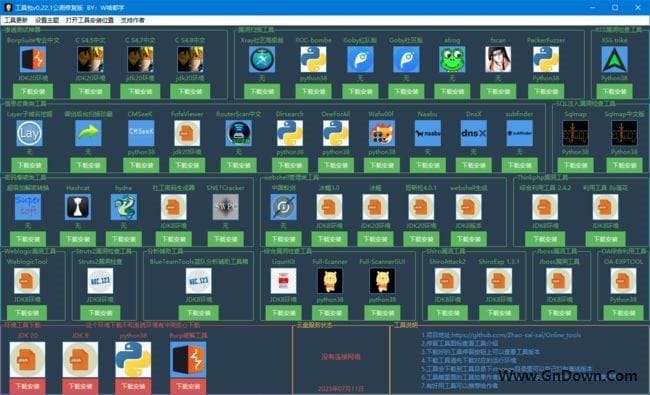Viewport: 650px width, 395px height.
Task: Click the PackerFuzzer python icon
Action: [x=546, y=59]
